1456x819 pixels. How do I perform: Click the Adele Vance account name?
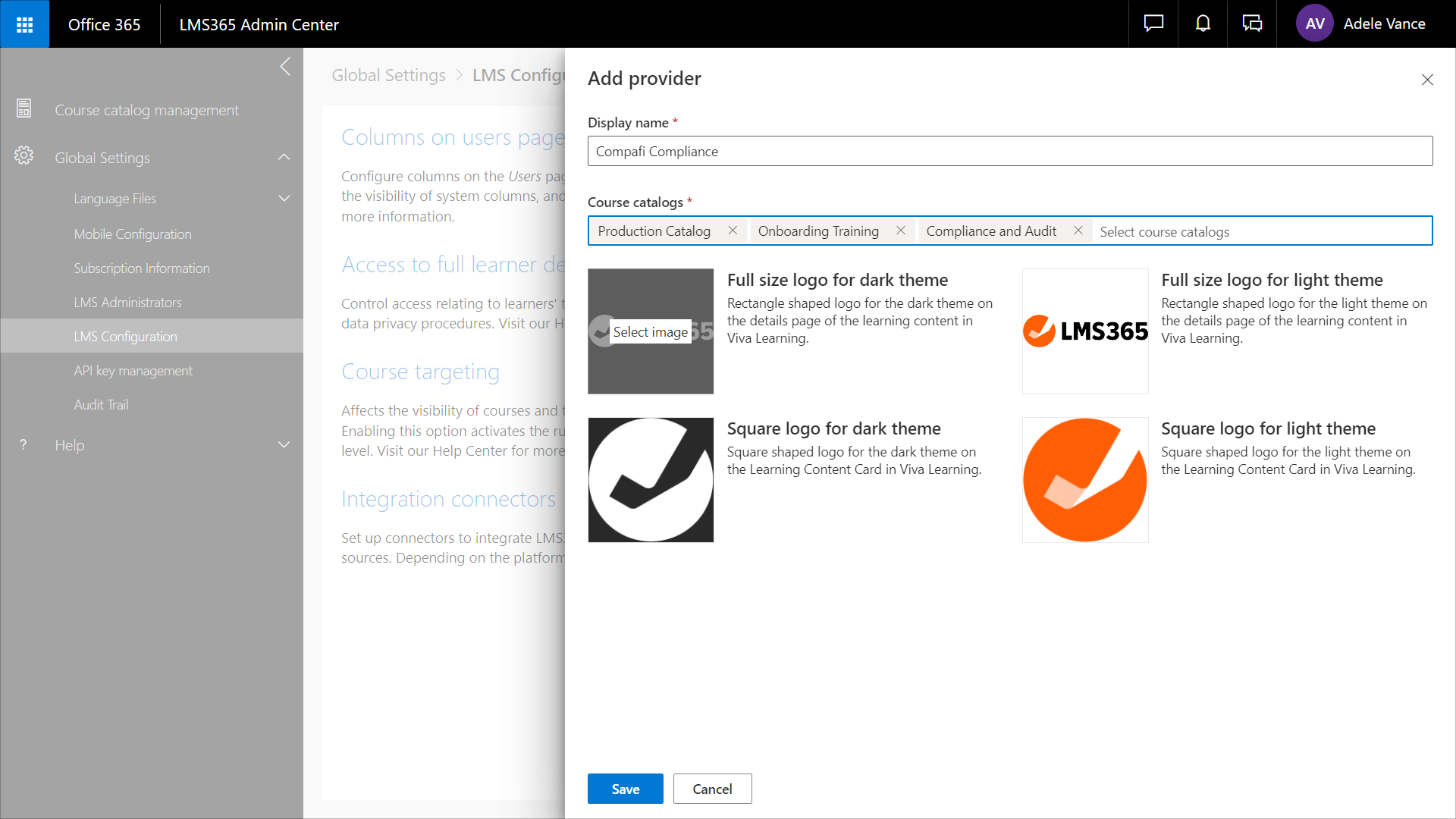coord(1384,24)
